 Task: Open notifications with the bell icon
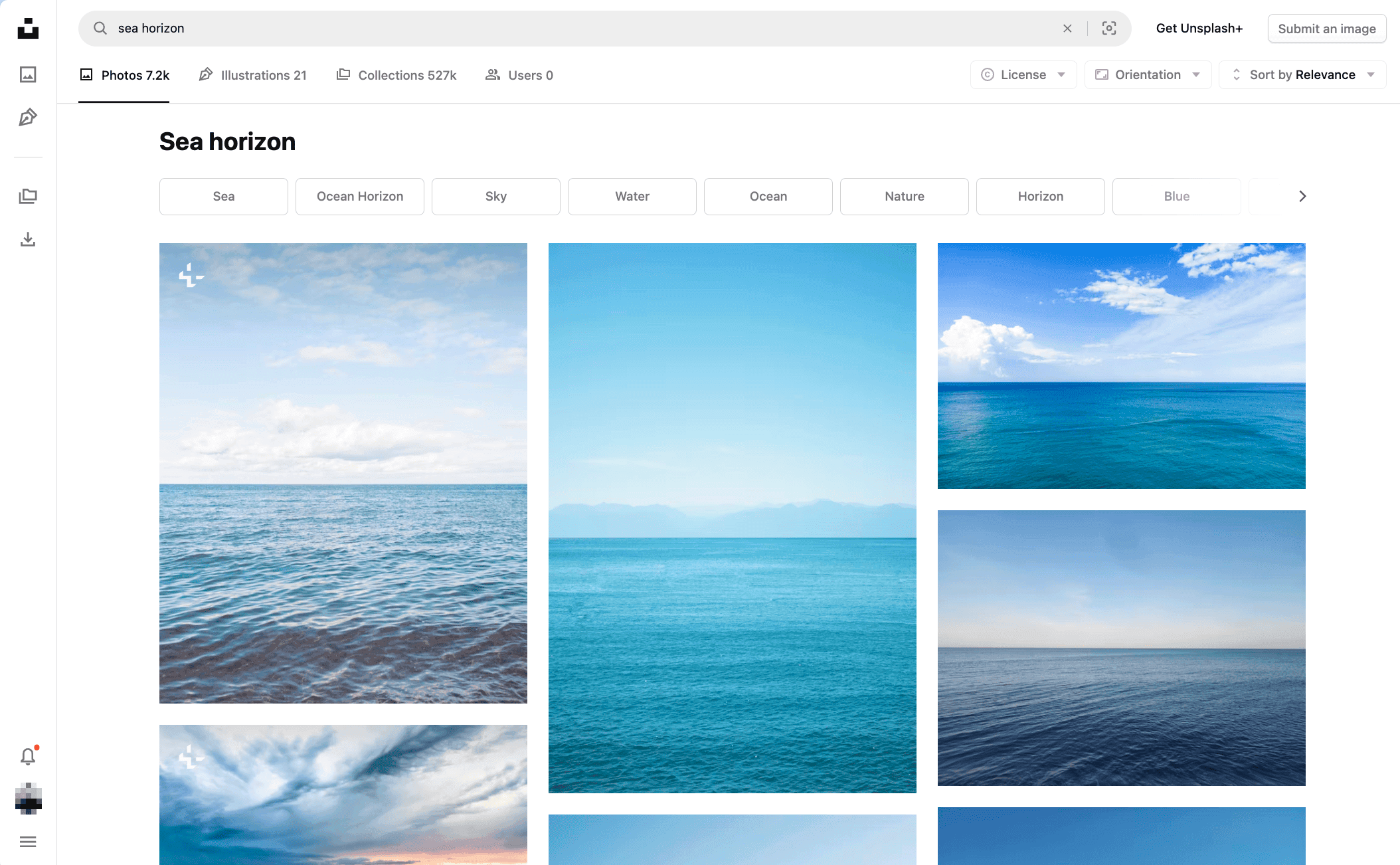[x=28, y=757]
